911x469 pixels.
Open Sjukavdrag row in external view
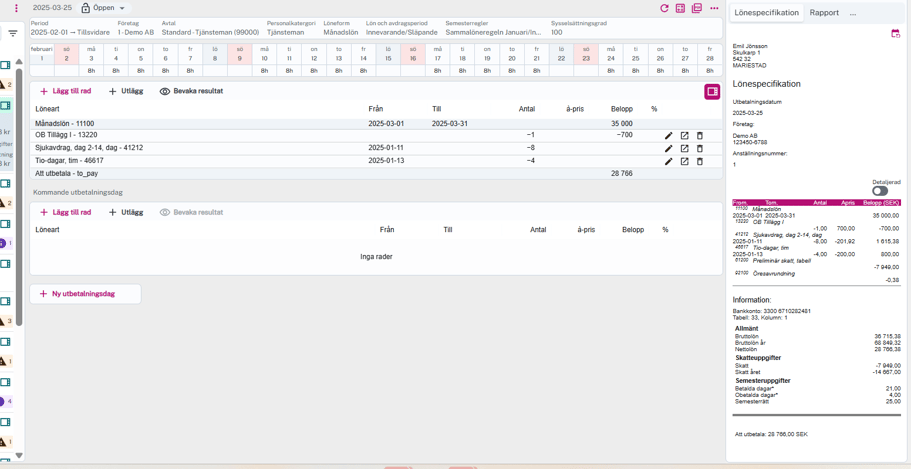(684, 148)
